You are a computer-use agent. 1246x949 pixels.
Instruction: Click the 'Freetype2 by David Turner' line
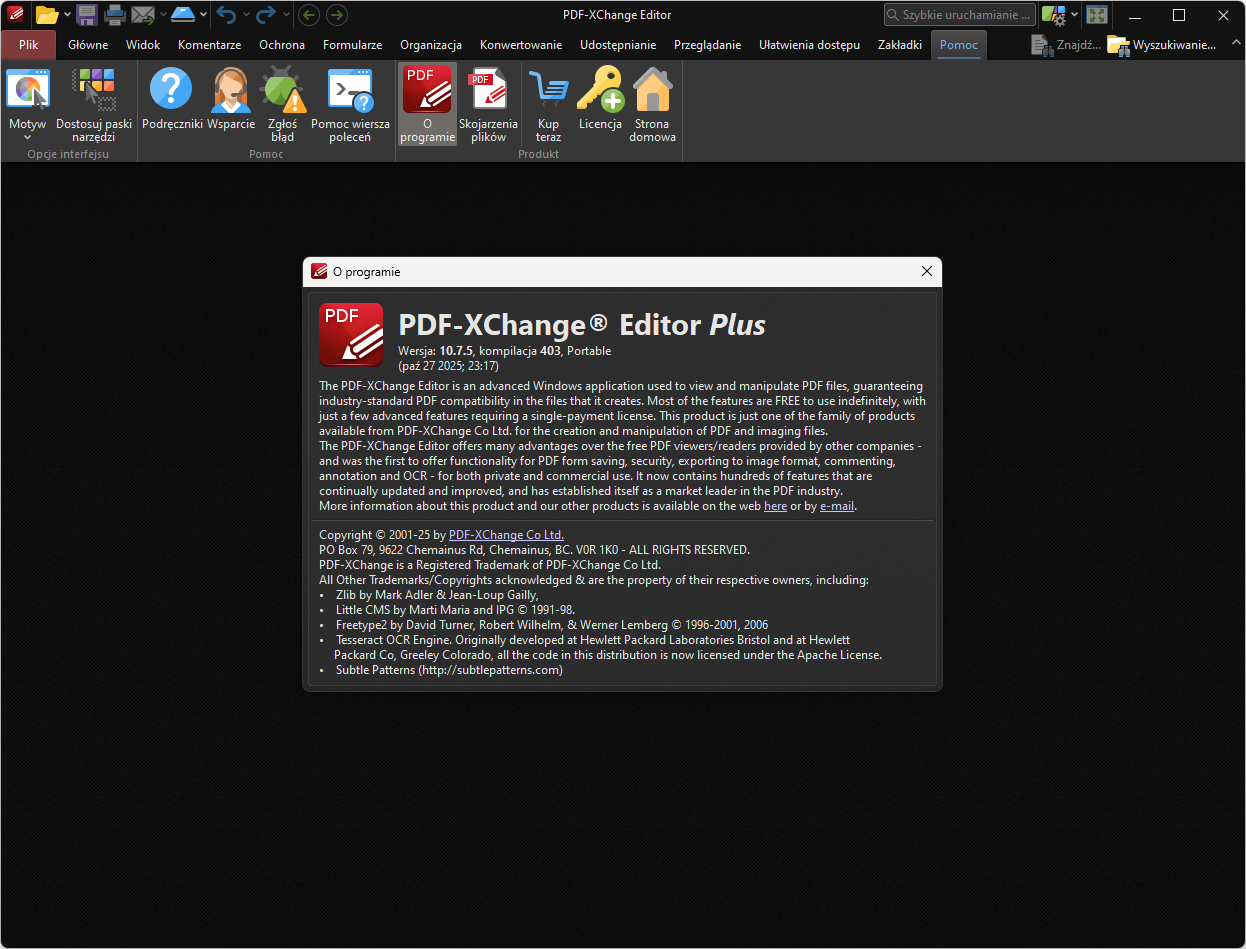[x=552, y=624]
